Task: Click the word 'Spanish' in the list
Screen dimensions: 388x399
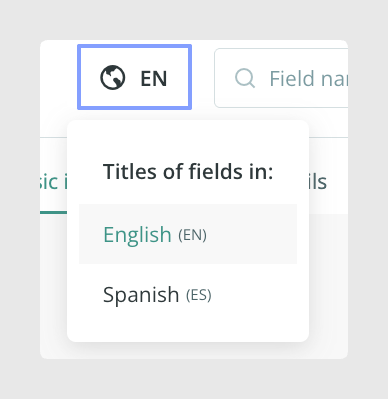Action: 141,295
